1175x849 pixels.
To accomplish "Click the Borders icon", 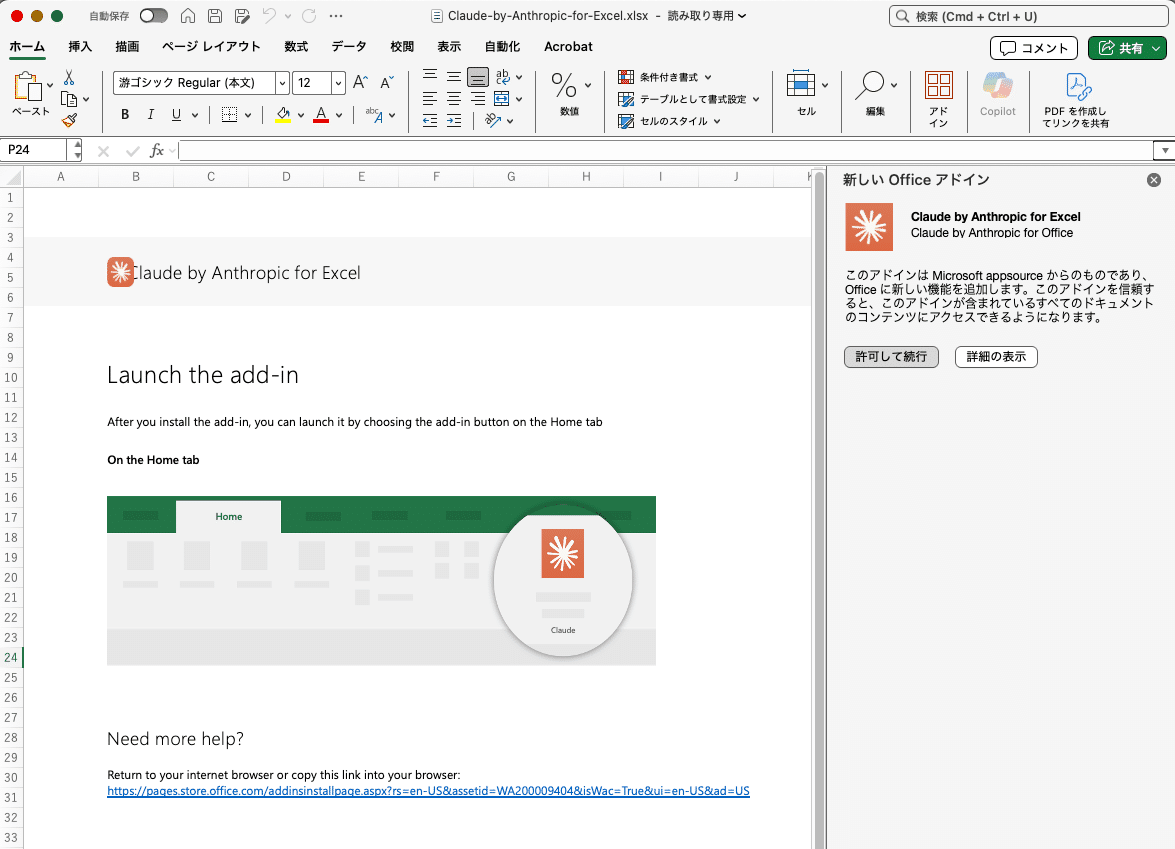I will [x=229, y=115].
